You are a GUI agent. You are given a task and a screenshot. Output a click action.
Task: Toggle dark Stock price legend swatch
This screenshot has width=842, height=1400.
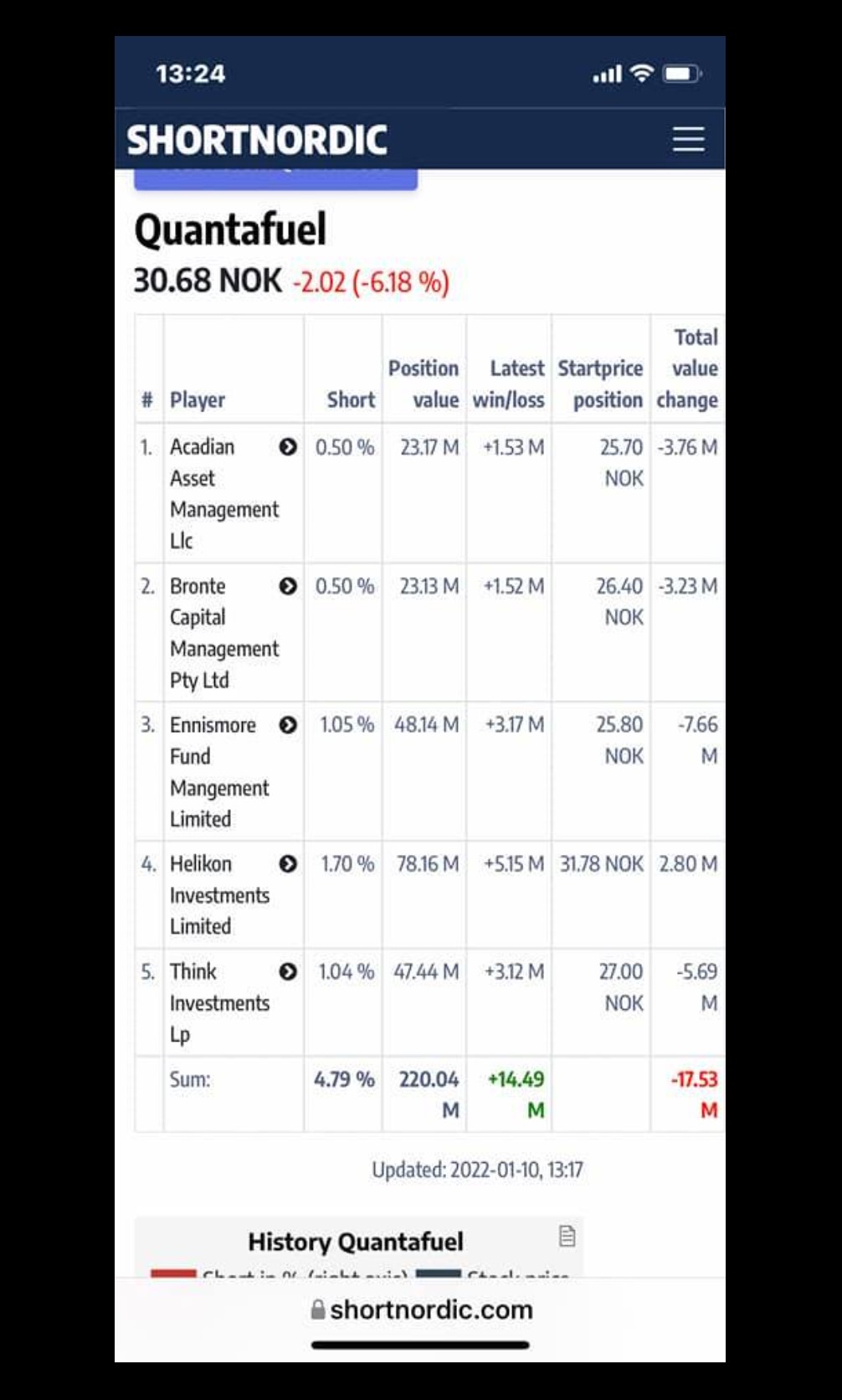439,1273
